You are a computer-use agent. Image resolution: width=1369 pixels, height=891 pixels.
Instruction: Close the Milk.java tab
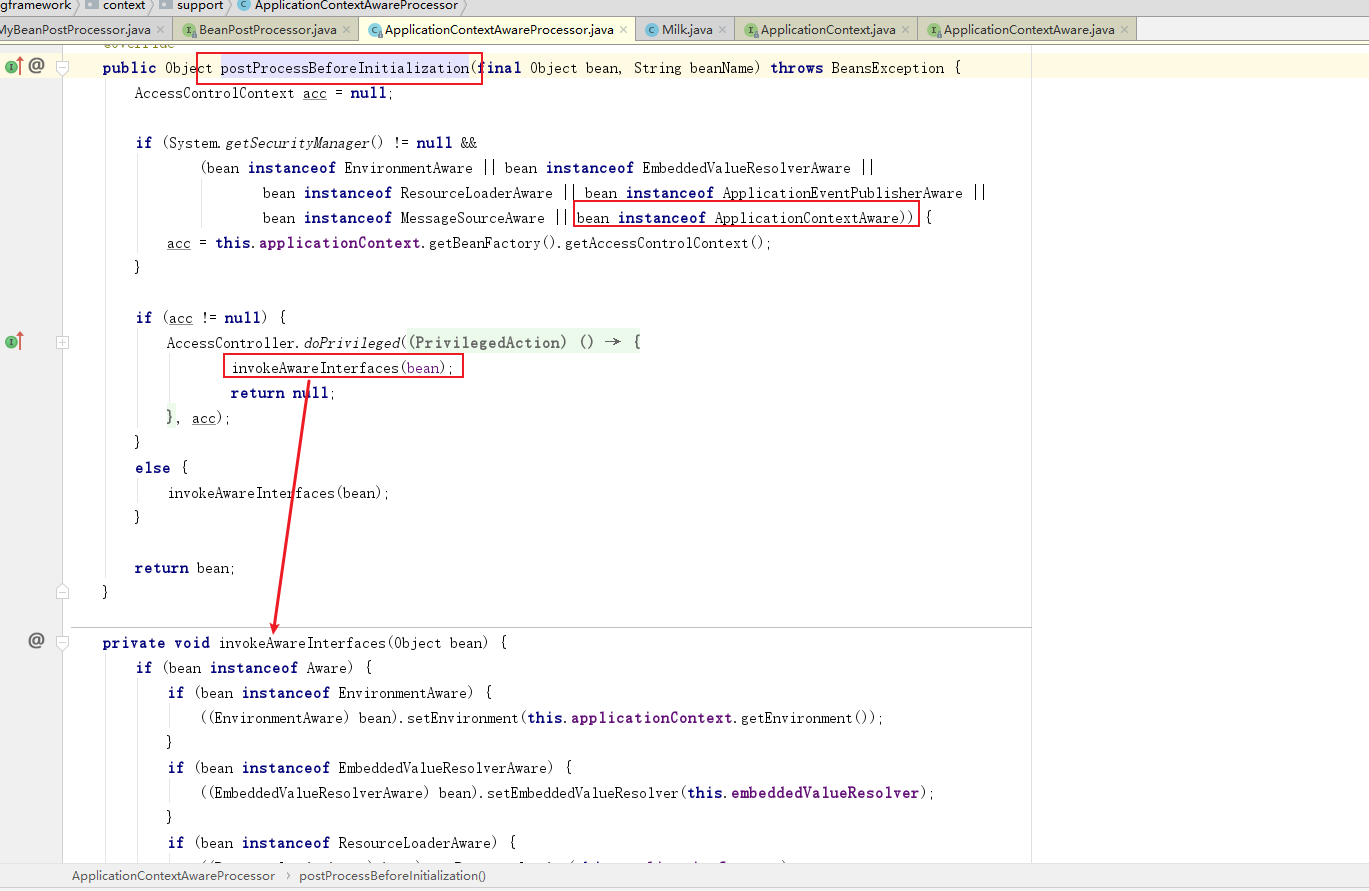(x=723, y=30)
